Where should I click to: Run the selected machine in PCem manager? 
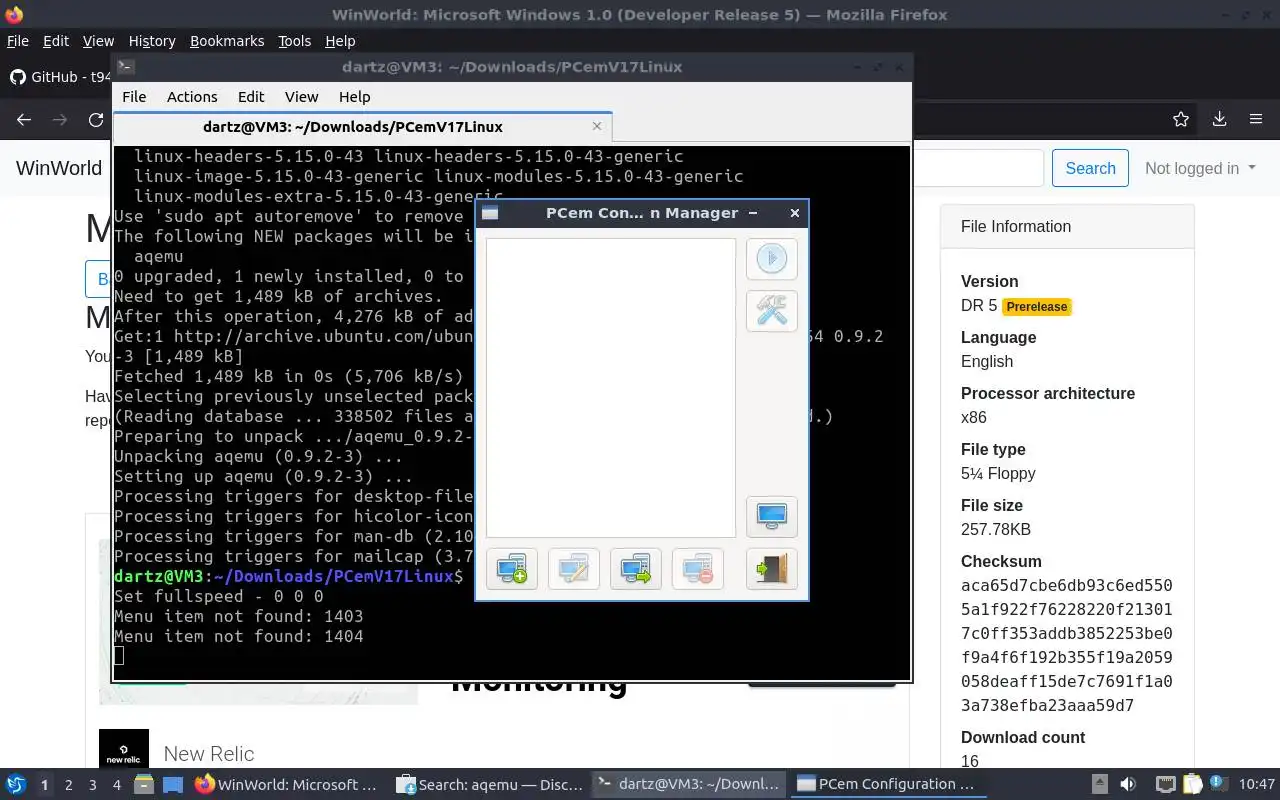tap(771, 259)
